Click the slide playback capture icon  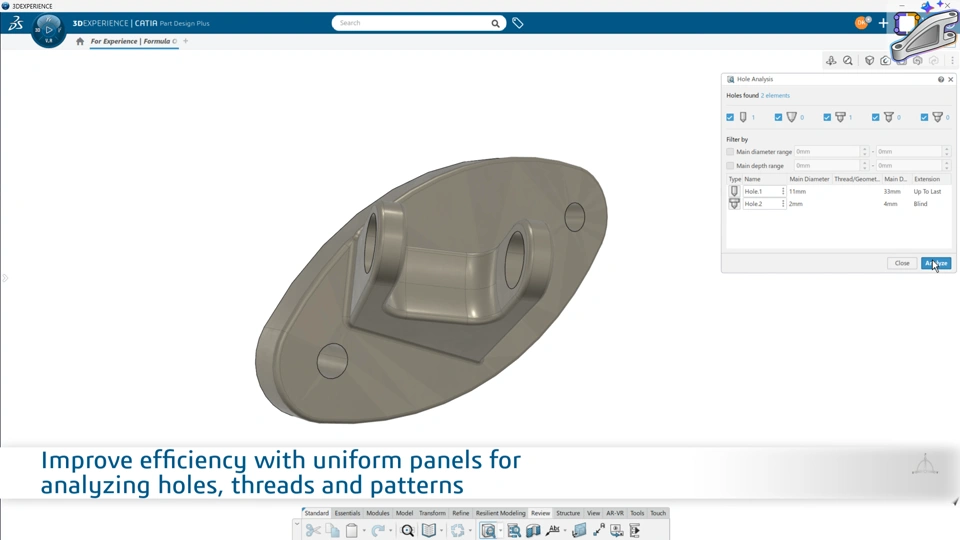point(617,530)
